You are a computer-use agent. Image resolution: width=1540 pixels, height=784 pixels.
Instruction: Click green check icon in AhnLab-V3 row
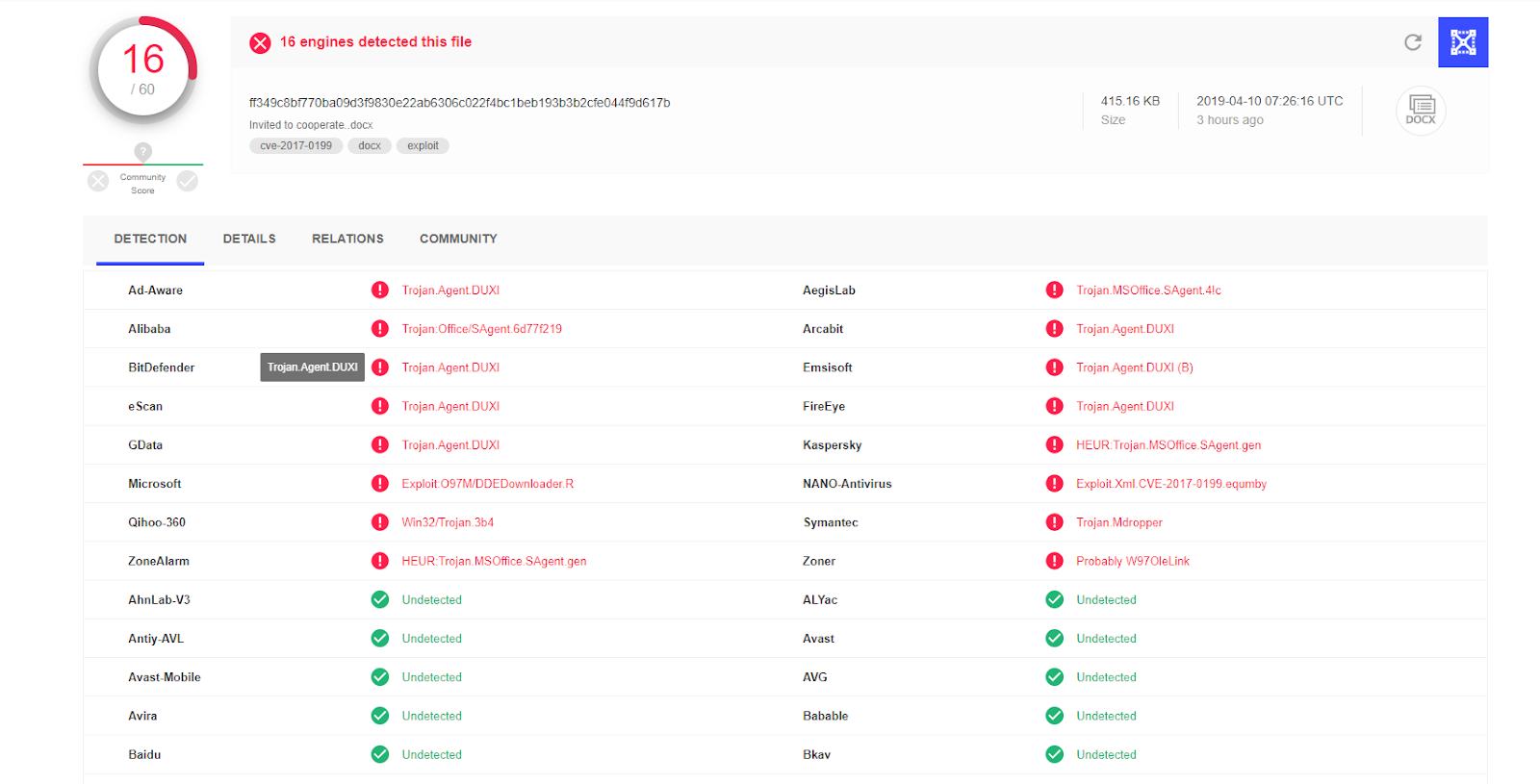tap(380, 599)
